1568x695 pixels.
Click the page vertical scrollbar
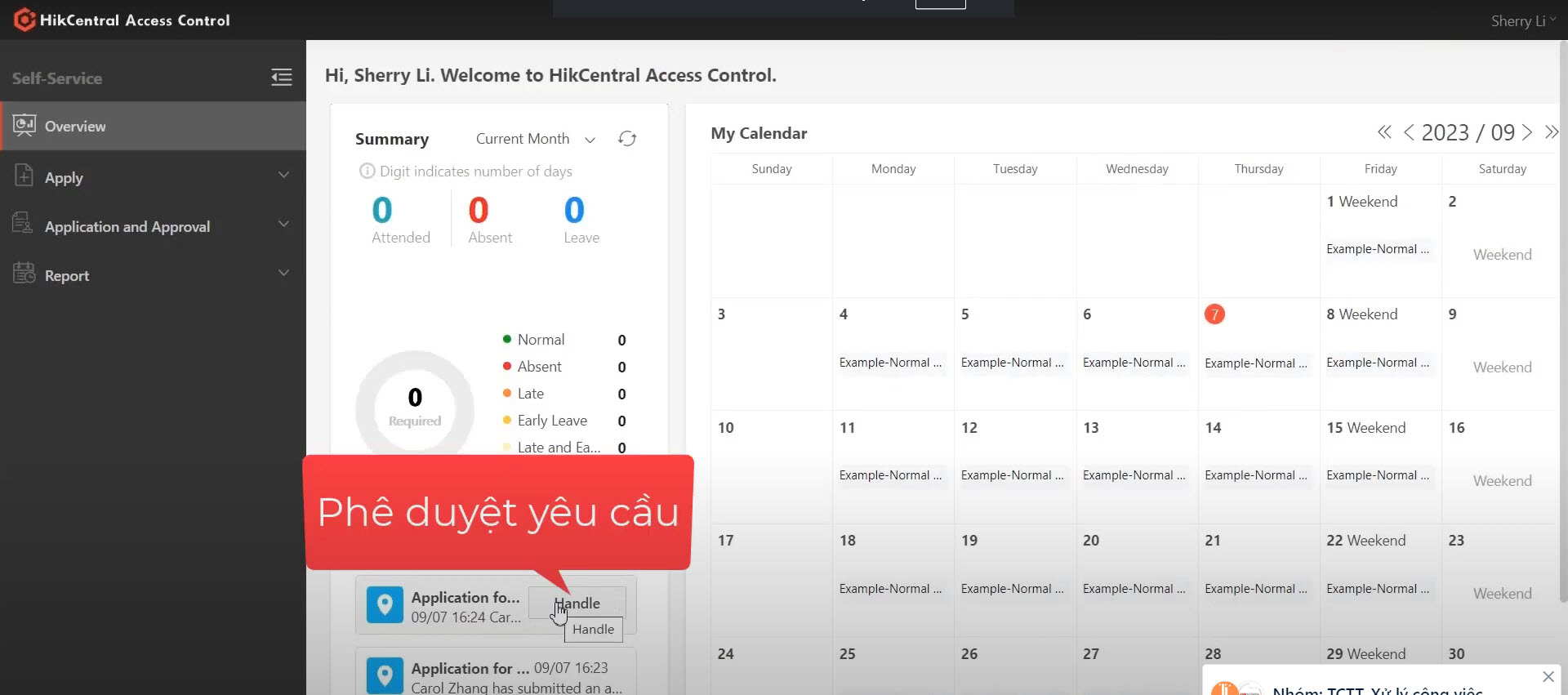[x=1562, y=327]
